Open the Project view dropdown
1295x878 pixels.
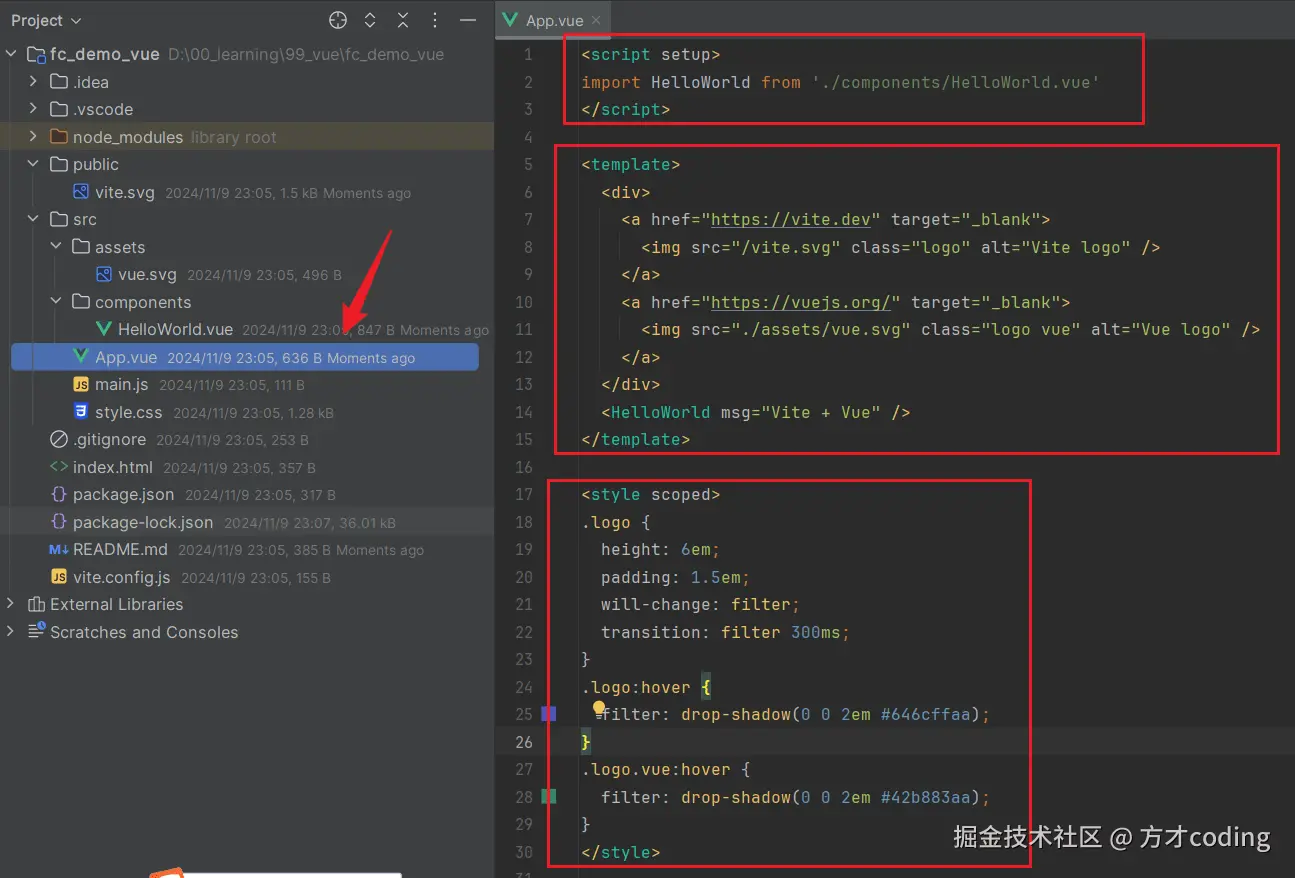[47, 20]
